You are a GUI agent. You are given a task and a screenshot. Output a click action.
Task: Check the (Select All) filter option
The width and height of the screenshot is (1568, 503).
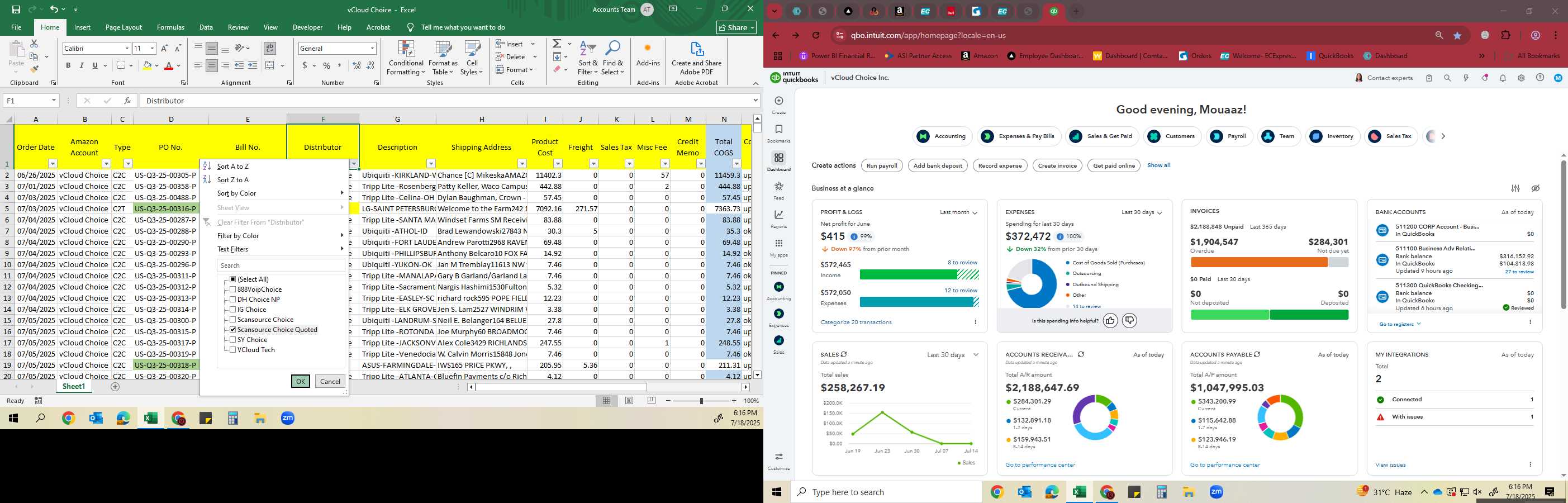(232, 279)
